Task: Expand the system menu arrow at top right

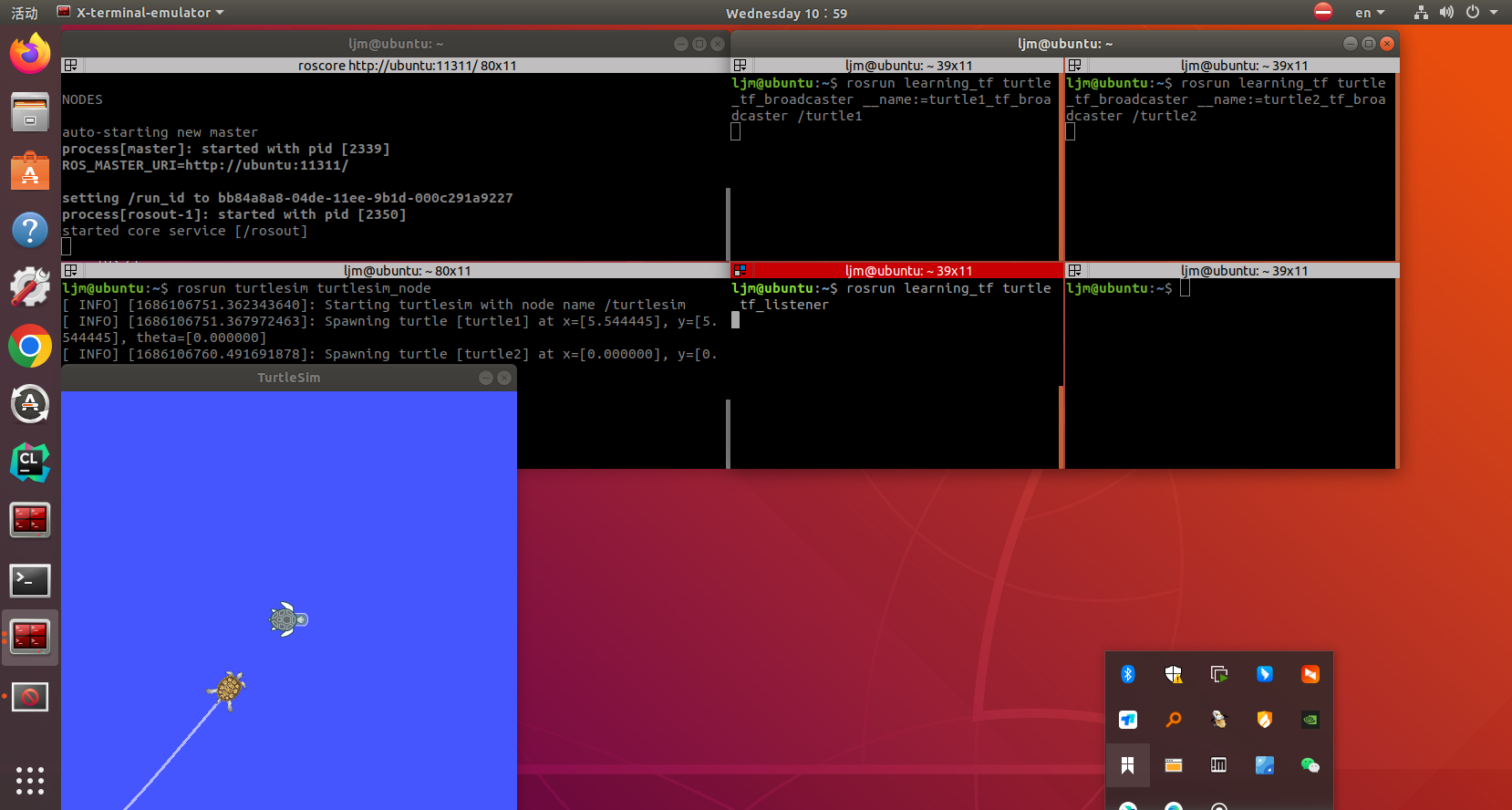Action: pyautogui.click(x=1494, y=13)
